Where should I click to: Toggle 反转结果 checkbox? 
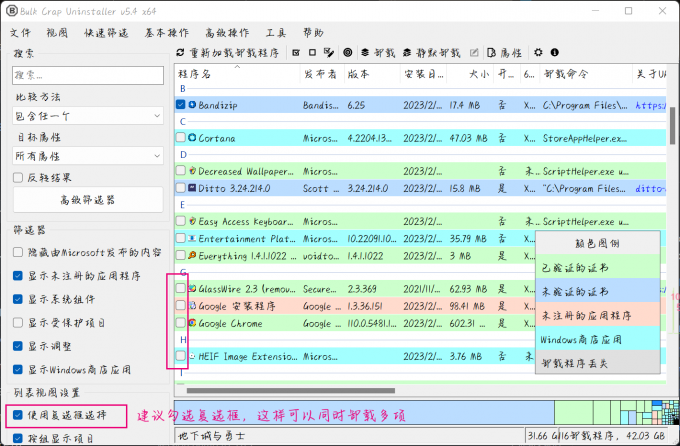(18, 177)
